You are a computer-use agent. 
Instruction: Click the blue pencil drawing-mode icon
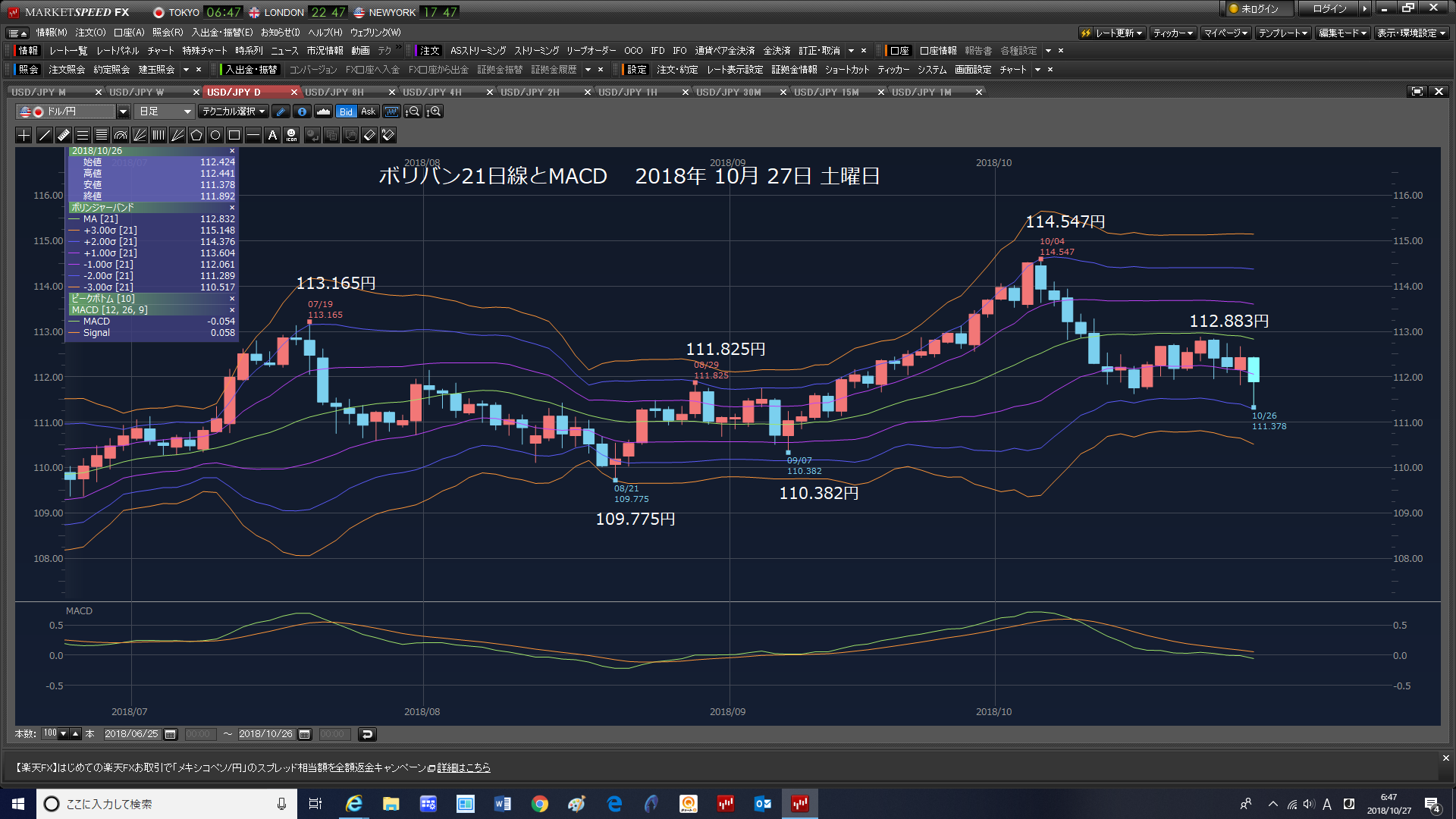(281, 111)
